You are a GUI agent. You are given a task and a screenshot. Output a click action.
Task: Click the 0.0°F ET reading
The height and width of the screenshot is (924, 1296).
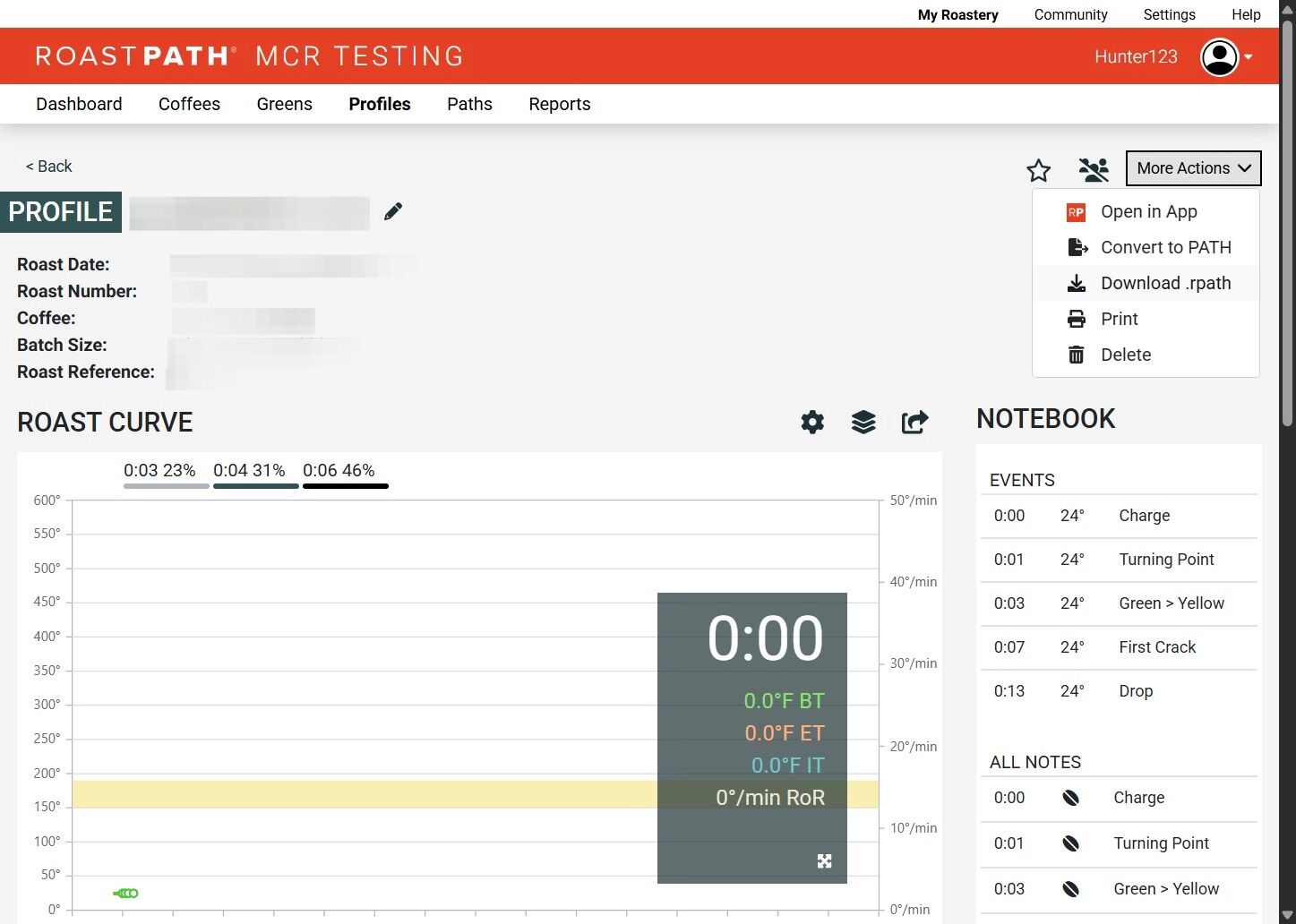tap(784, 732)
